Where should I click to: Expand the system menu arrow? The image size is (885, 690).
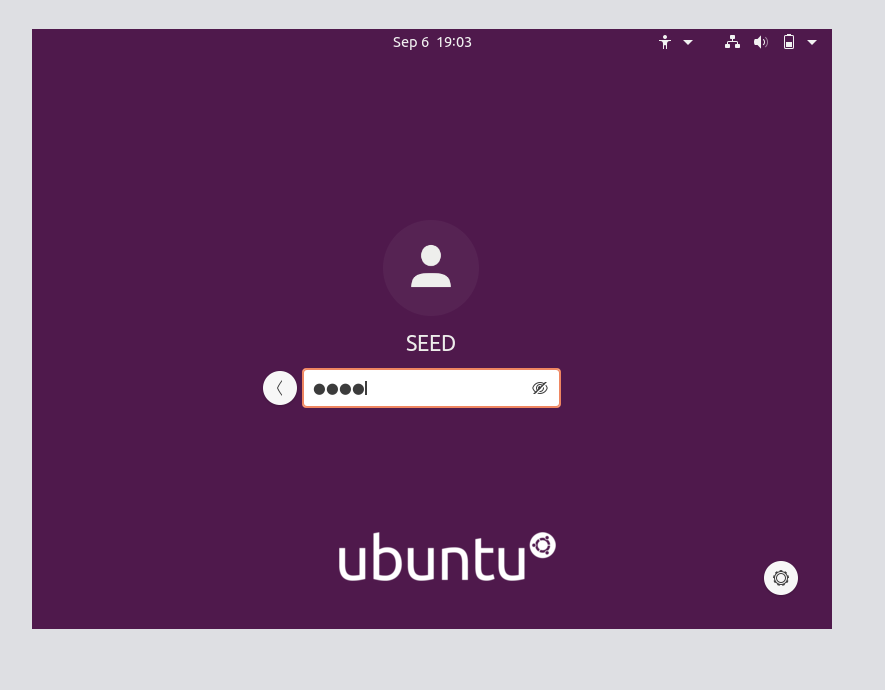click(812, 43)
